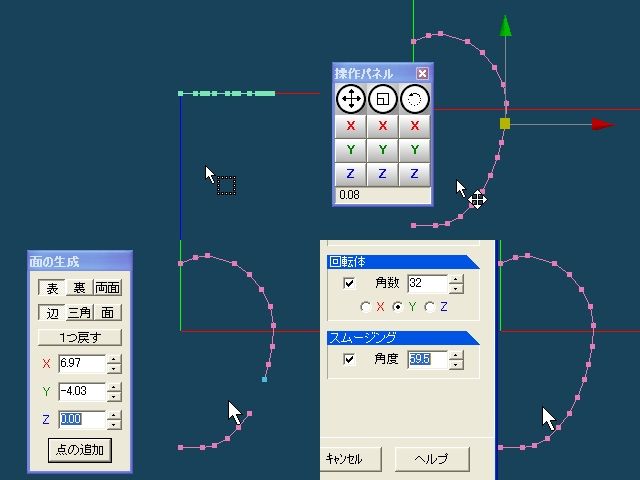Click the キャンセル button
Screen dimensions: 640x480
point(351,459)
